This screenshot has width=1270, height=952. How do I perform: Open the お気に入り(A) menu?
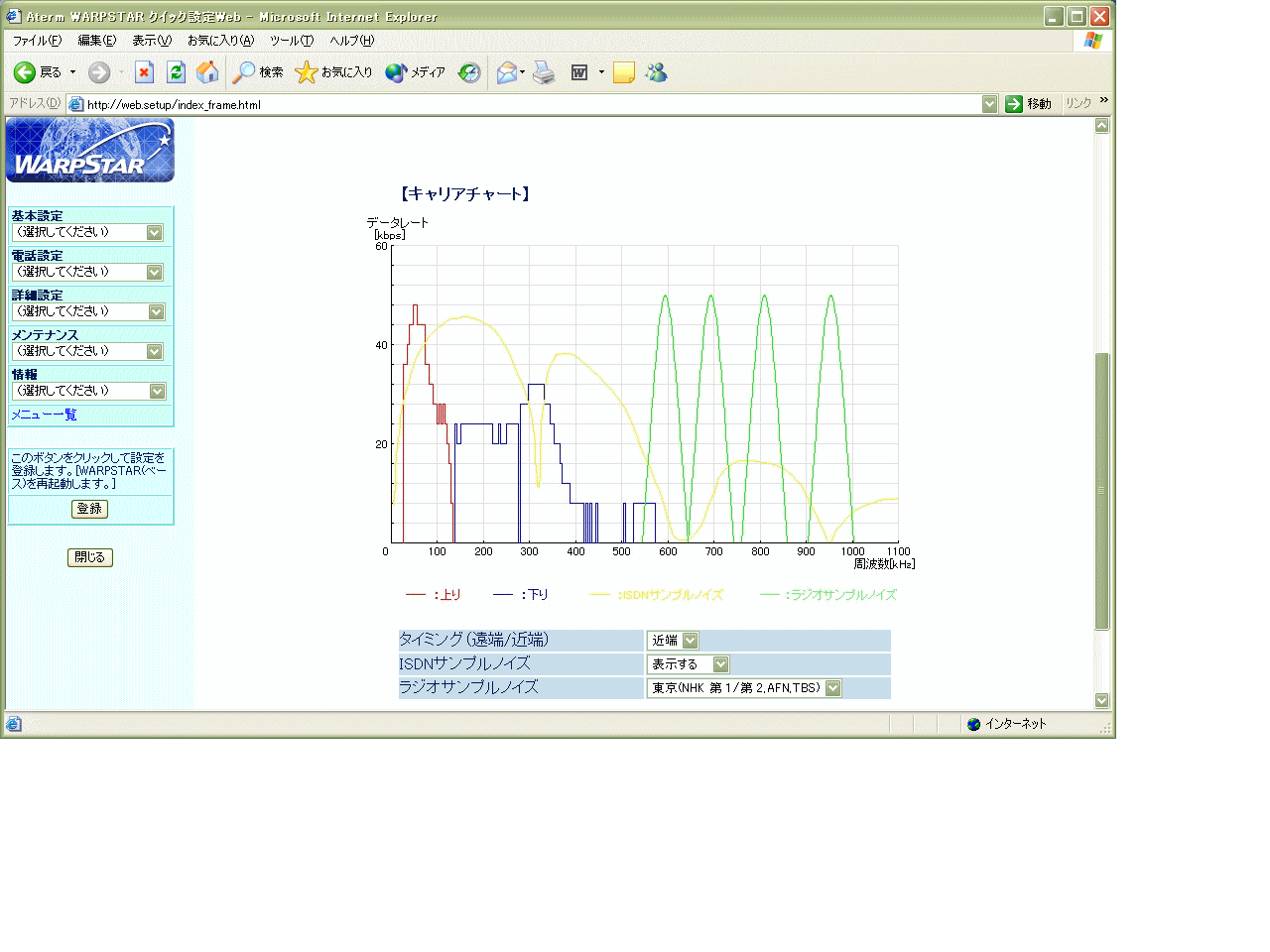(220, 41)
